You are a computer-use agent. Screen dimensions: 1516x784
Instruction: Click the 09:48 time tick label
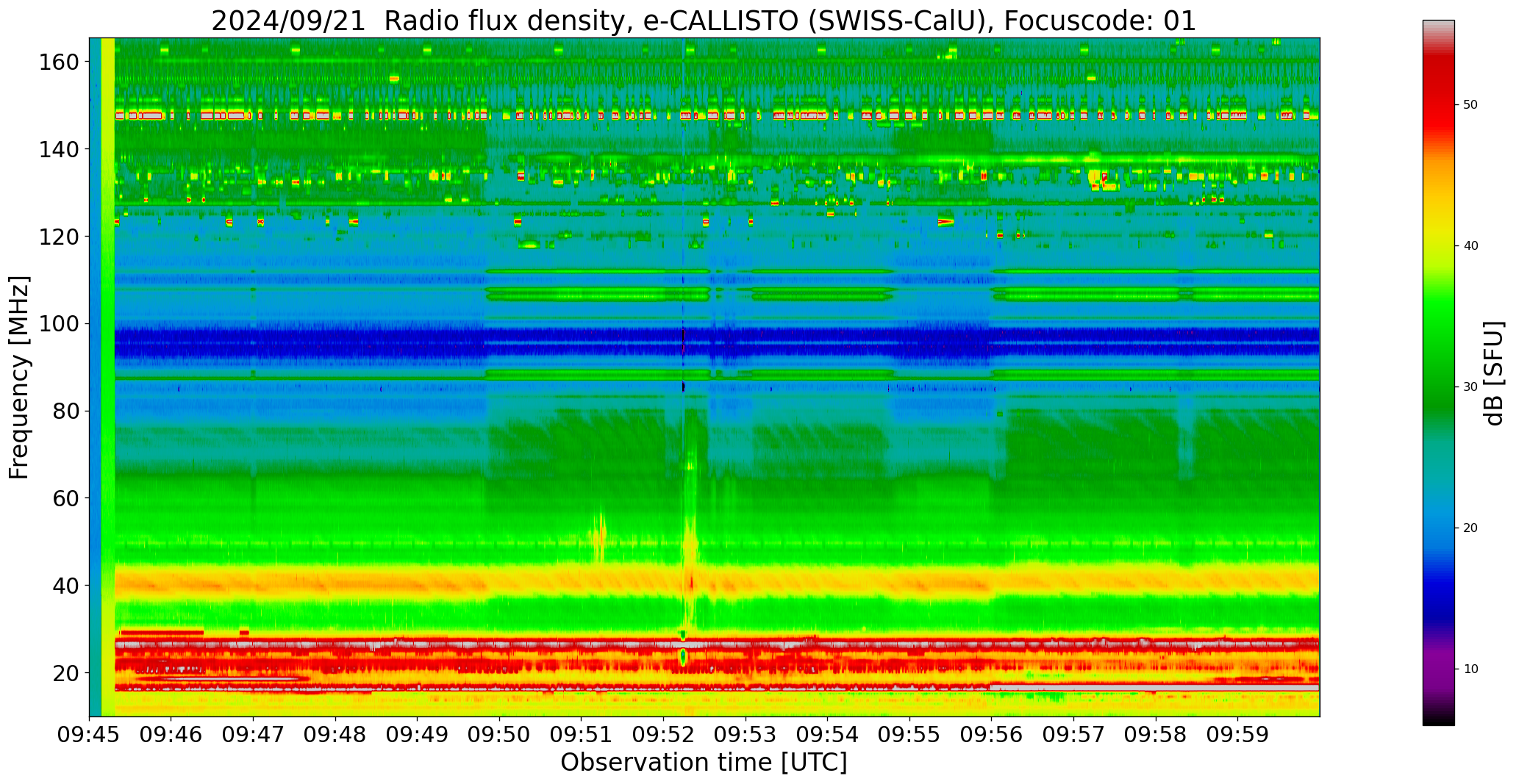point(335,734)
